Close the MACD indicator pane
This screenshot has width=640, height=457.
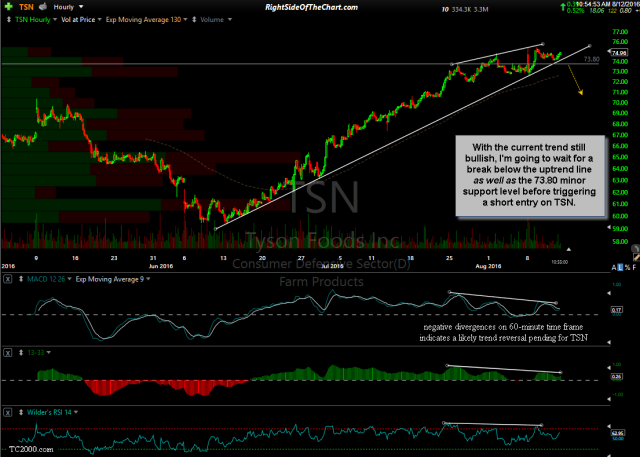click(7, 278)
